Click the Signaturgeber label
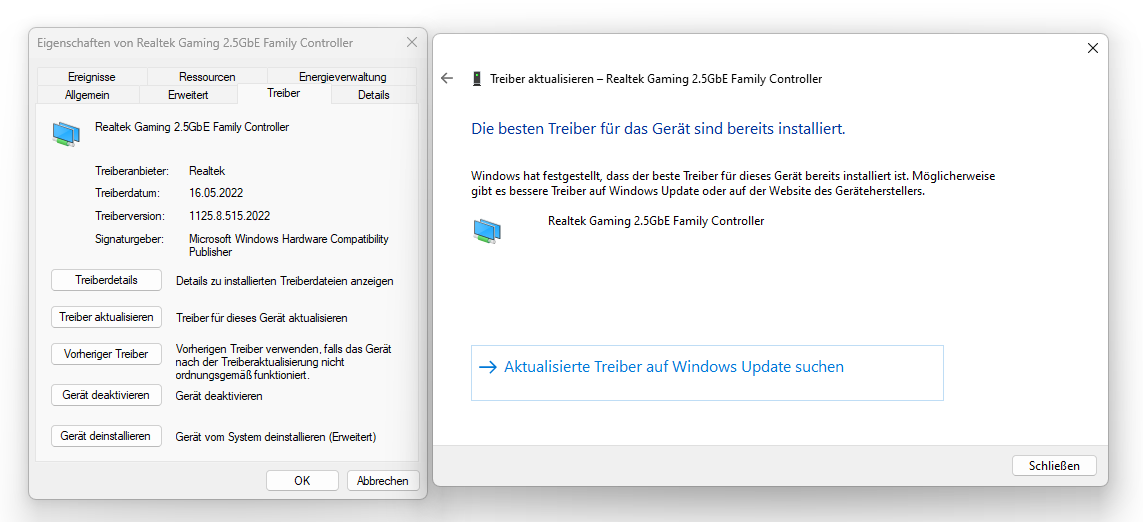 click(129, 238)
